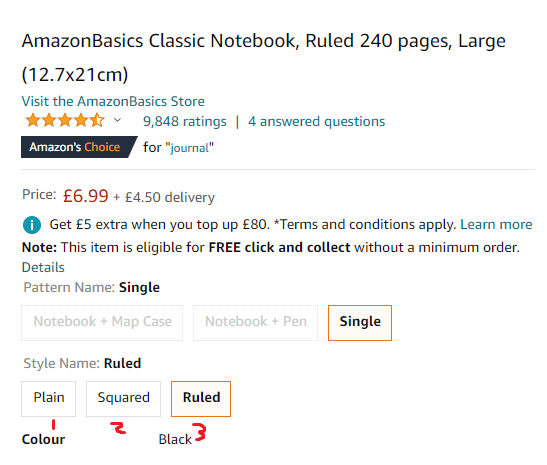Screen dimensions: 547x465
Task: Select the Notebook + Pen pattern option
Action: (x=255, y=323)
